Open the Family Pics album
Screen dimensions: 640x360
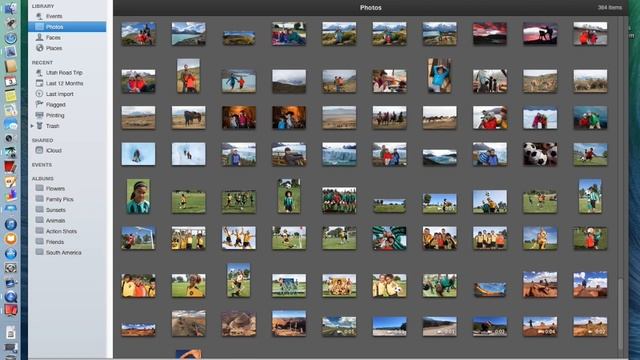point(59,199)
